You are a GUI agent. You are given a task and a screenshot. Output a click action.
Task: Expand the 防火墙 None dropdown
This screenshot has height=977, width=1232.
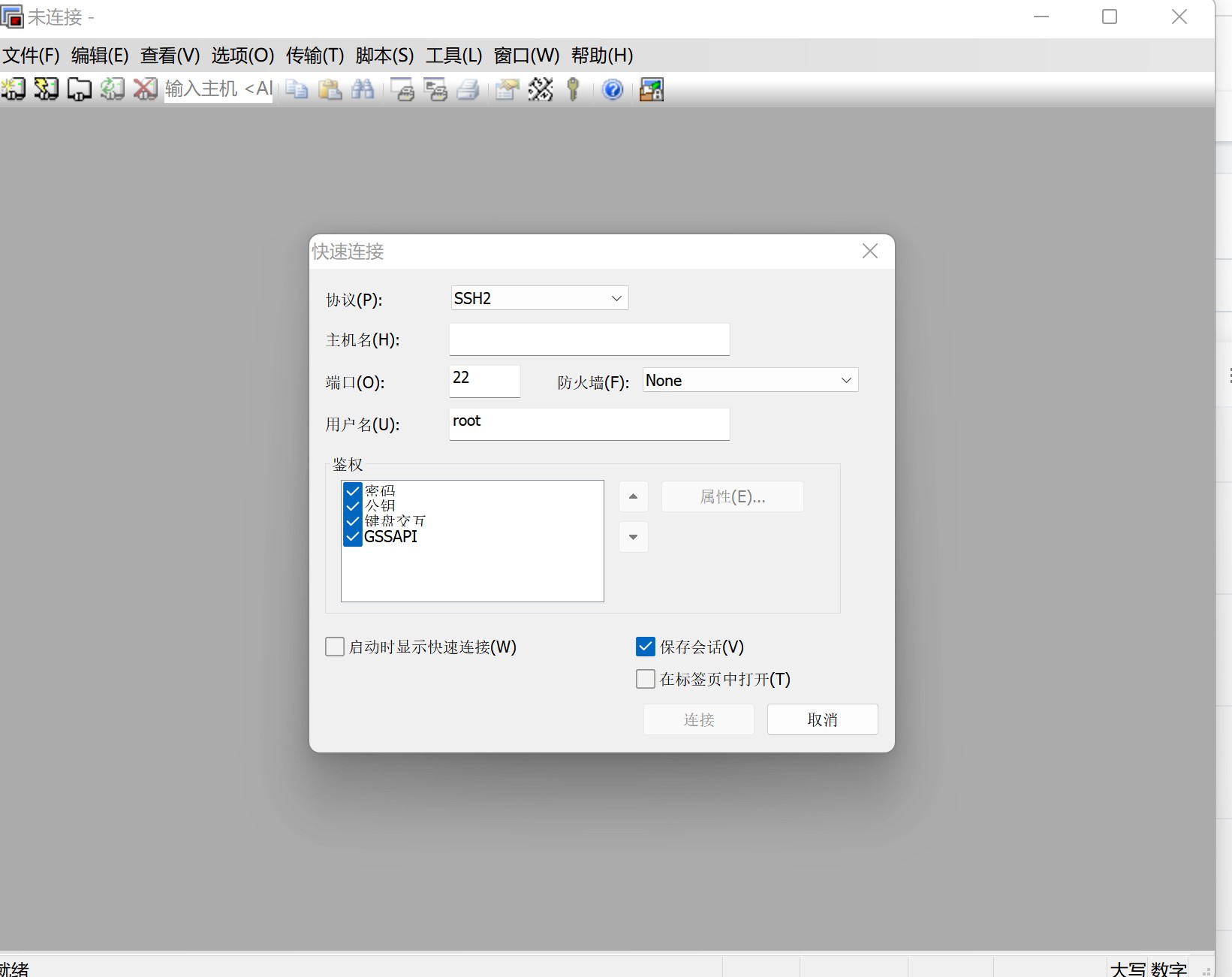[750, 380]
